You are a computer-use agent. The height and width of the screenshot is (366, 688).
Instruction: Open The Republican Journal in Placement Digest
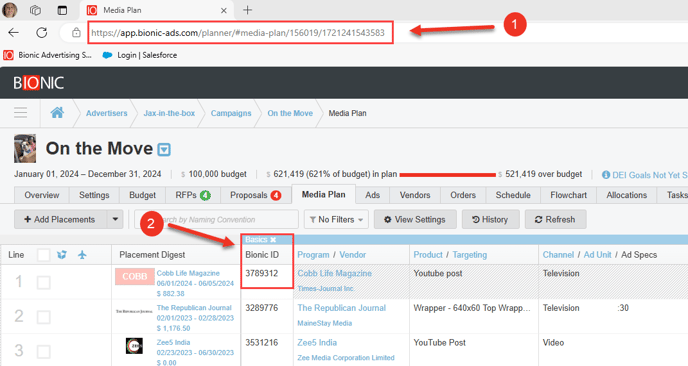click(x=194, y=308)
